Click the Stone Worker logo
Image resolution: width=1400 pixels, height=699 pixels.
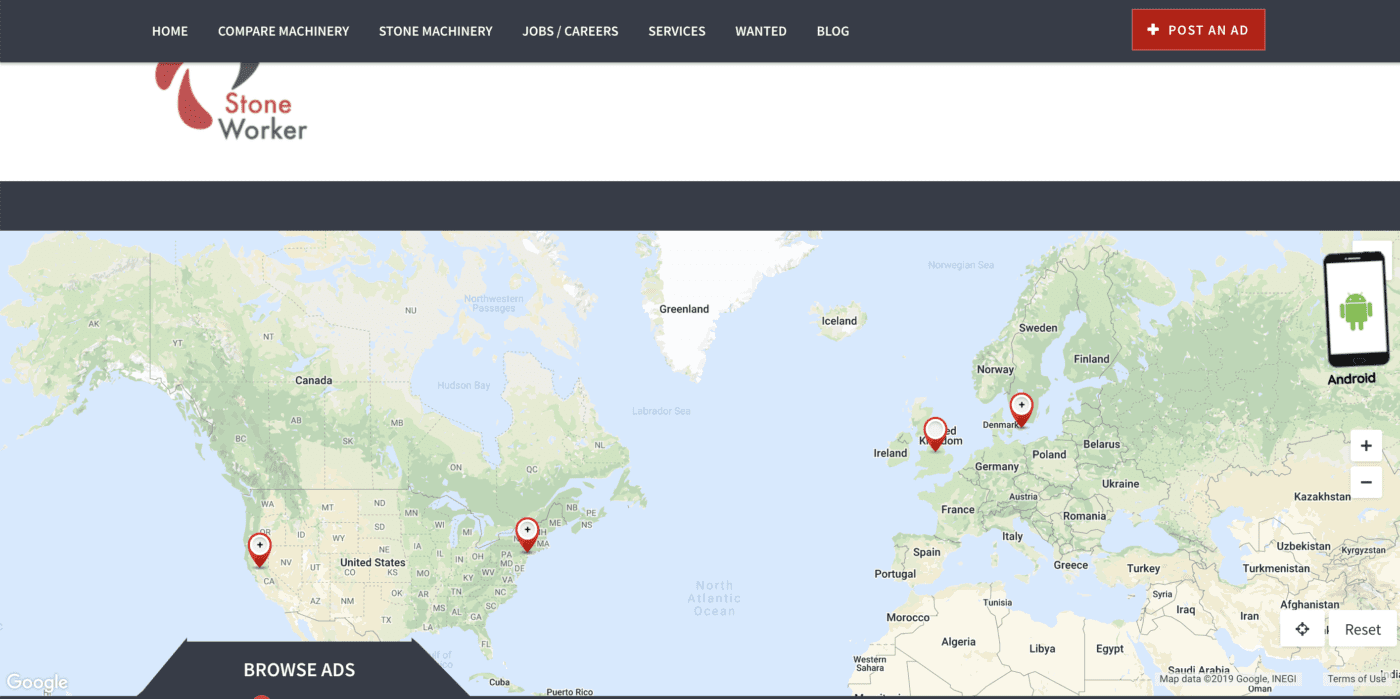coord(228,105)
